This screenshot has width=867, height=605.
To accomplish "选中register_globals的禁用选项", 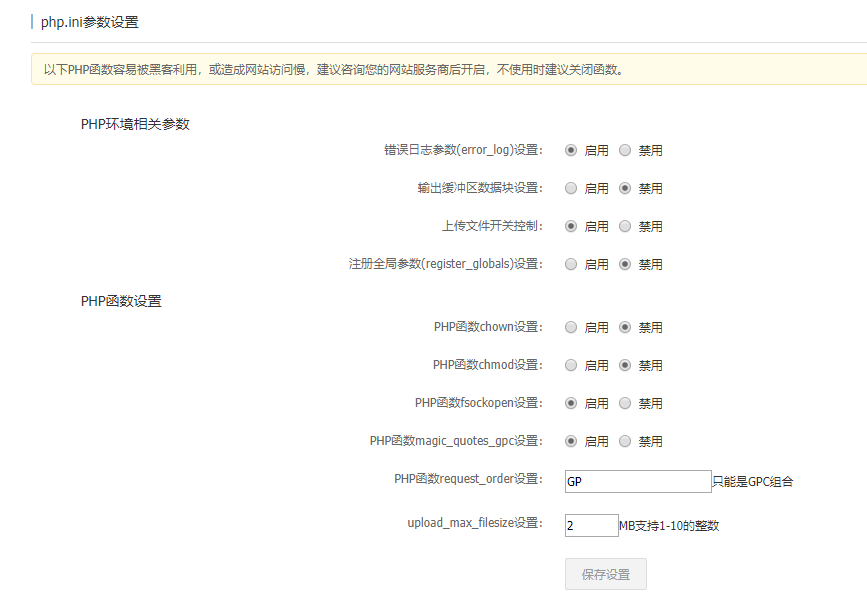I will [625, 264].
